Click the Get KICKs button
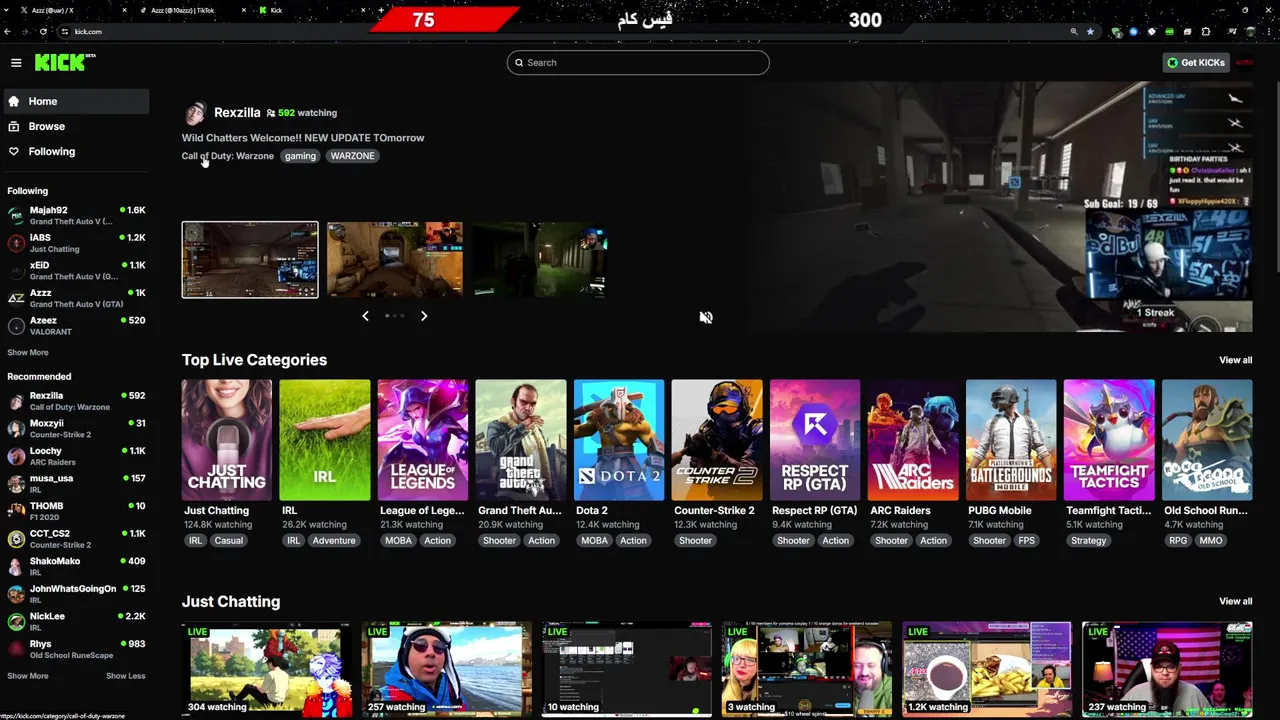This screenshot has width=1280, height=720. [x=1195, y=62]
